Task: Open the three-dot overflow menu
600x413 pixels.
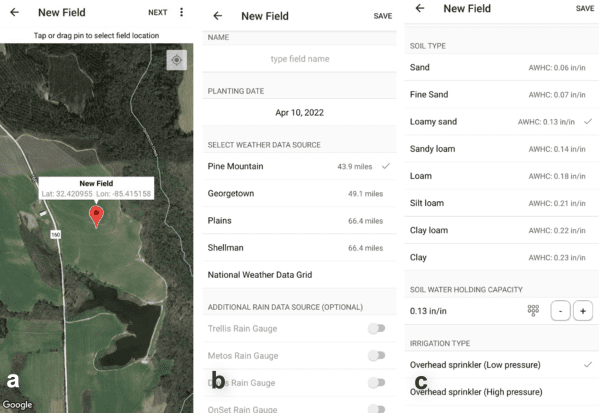Action: [182, 13]
